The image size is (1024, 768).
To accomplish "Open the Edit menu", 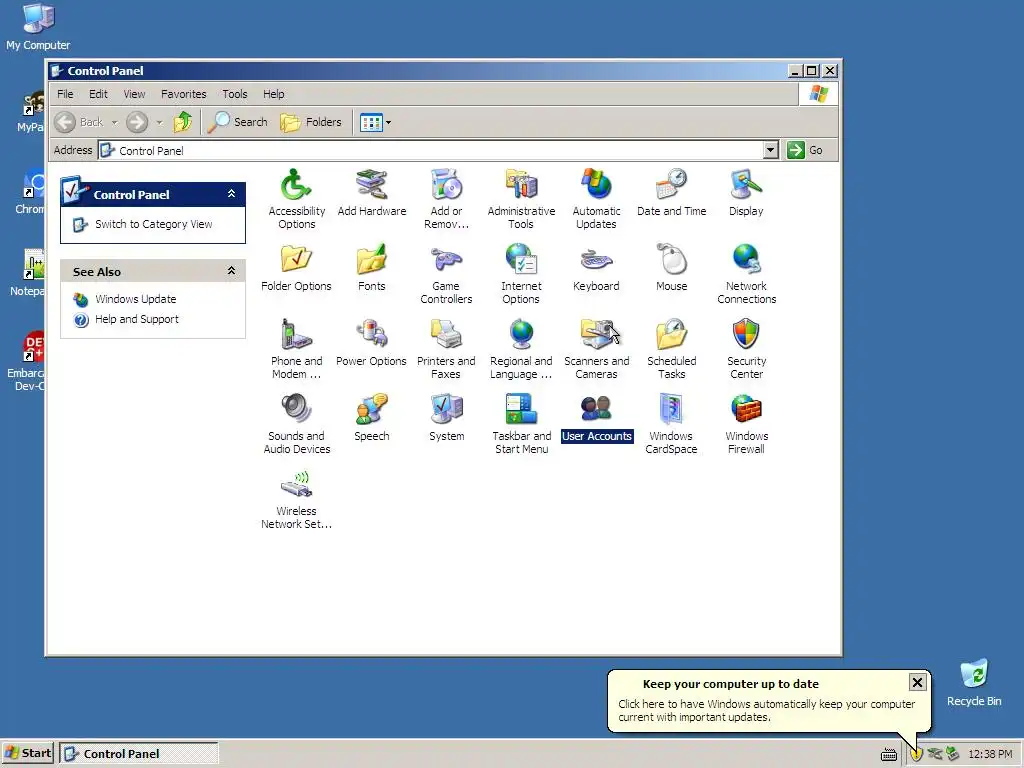I will tap(98, 94).
